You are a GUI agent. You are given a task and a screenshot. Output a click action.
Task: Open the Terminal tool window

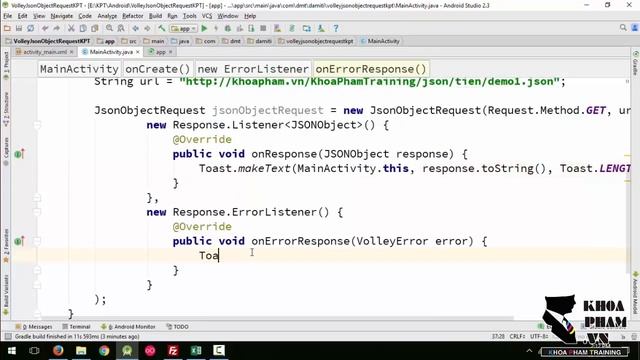pyautogui.click(x=76, y=327)
